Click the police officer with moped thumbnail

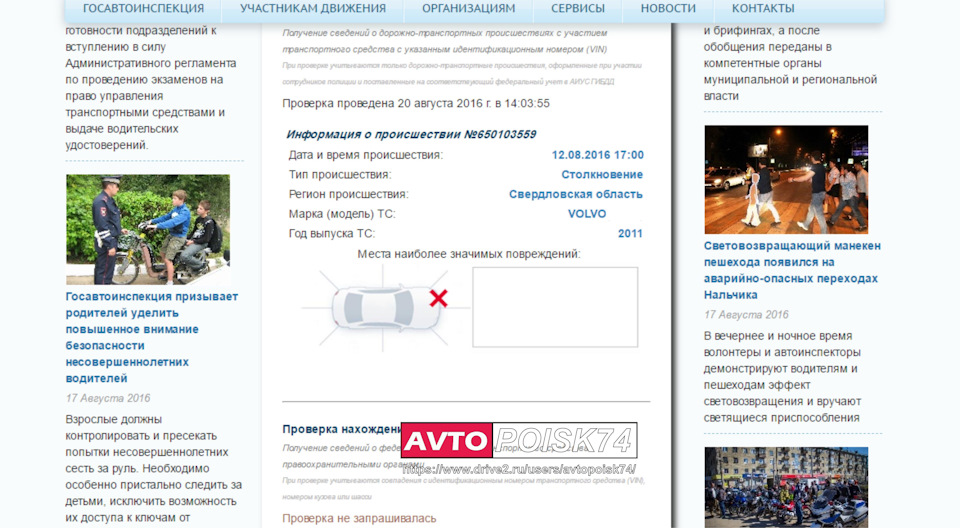click(x=148, y=229)
